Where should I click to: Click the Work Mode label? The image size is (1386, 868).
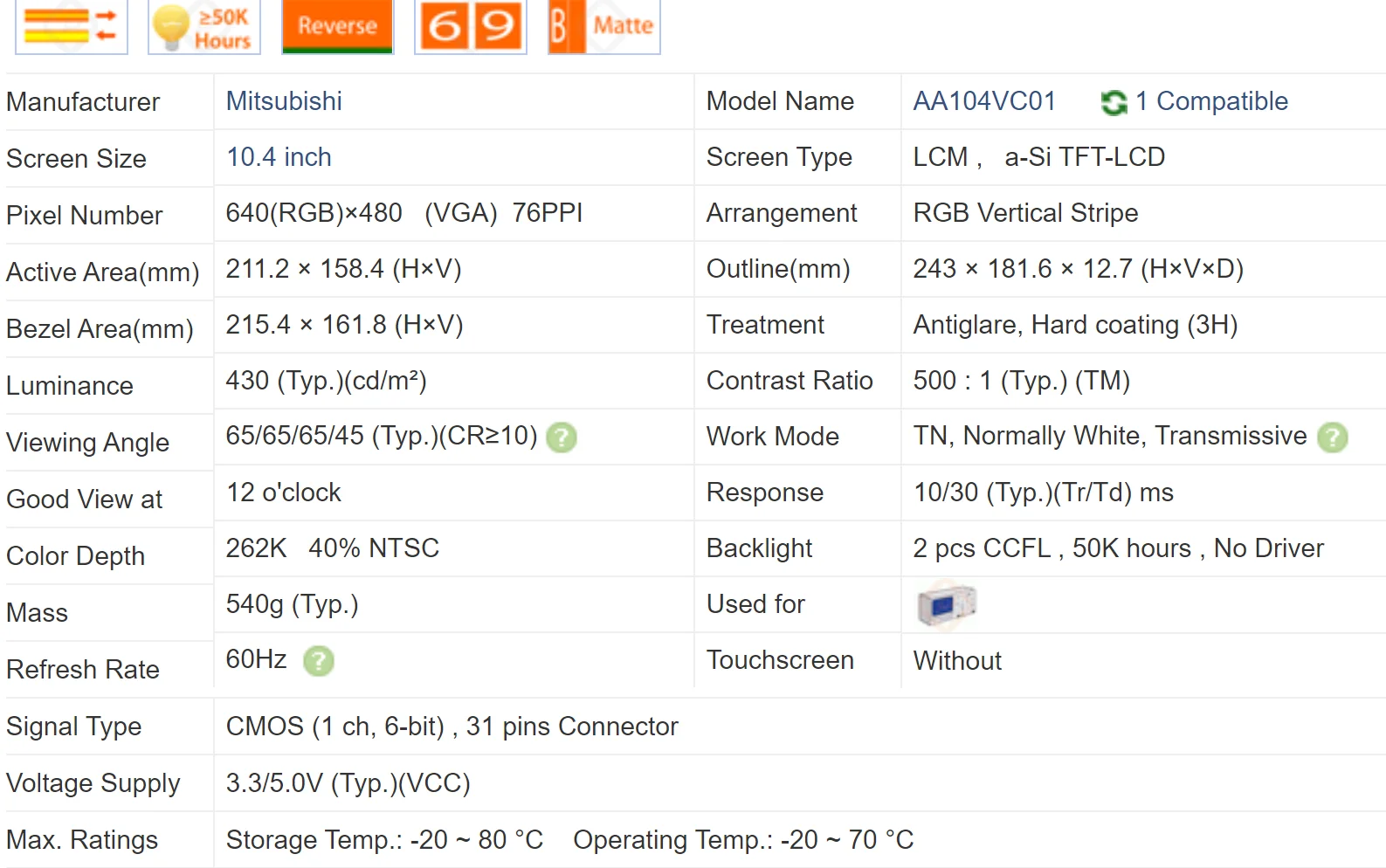(773, 437)
